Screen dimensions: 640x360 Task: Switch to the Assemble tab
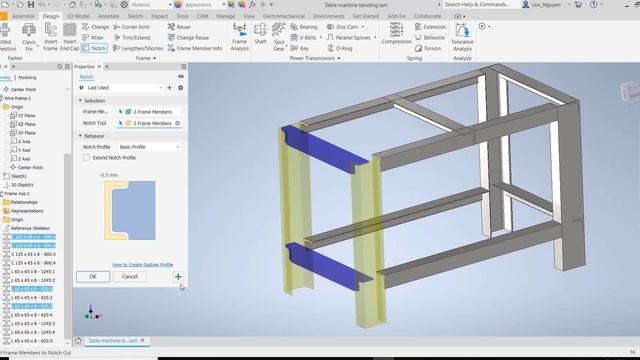pyautogui.click(x=23, y=16)
